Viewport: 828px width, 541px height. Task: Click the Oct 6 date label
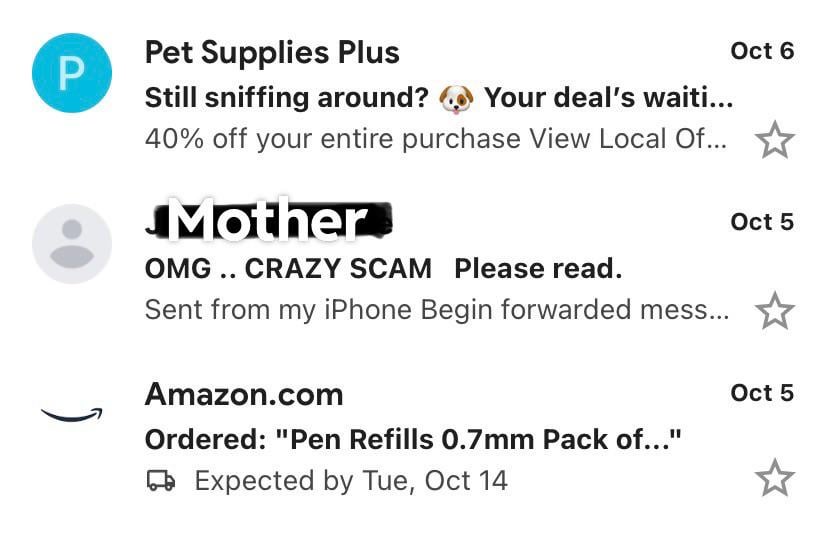coord(762,52)
